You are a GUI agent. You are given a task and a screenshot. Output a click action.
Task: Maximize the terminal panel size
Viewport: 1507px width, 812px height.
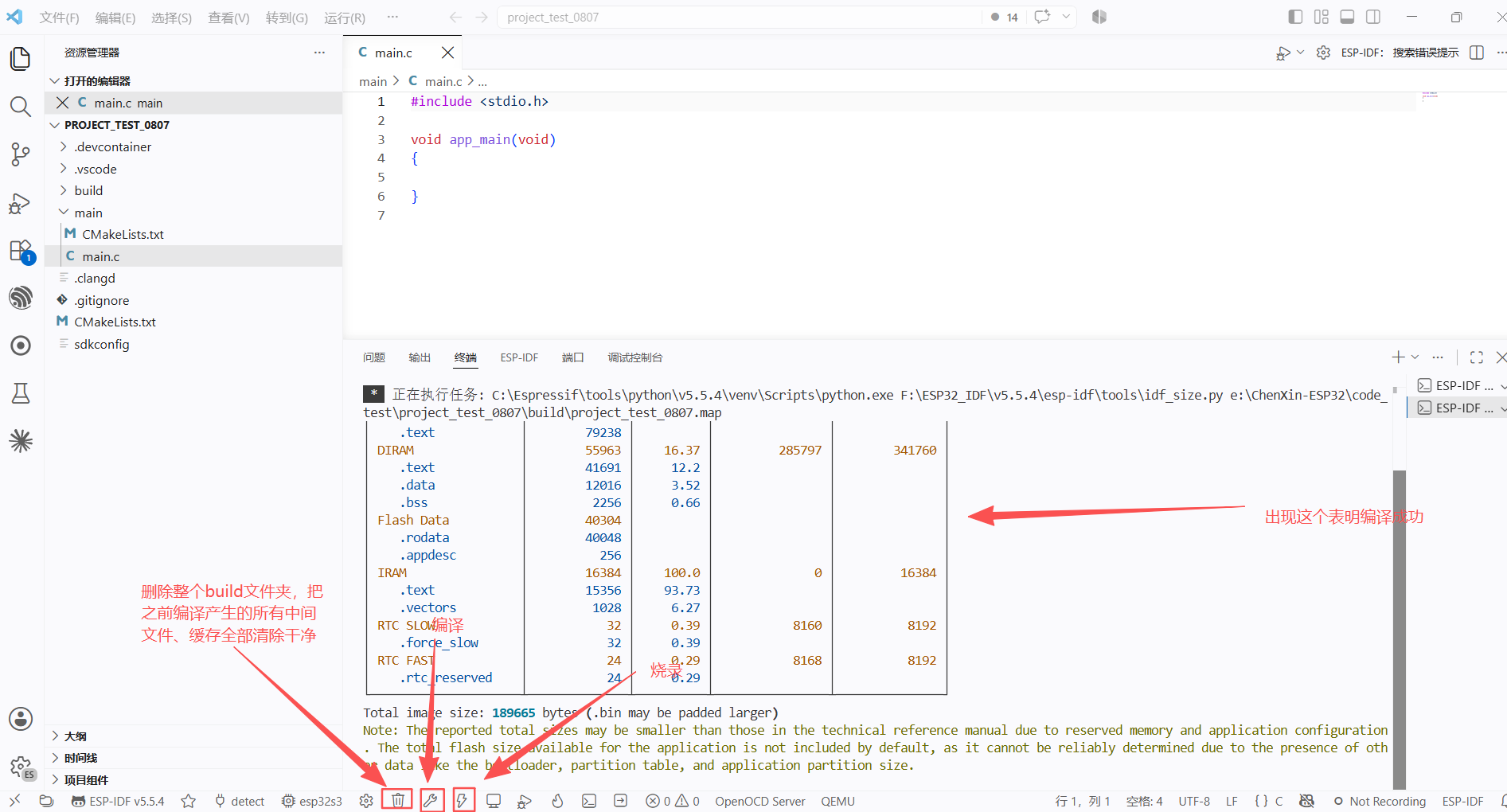(x=1477, y=357)
